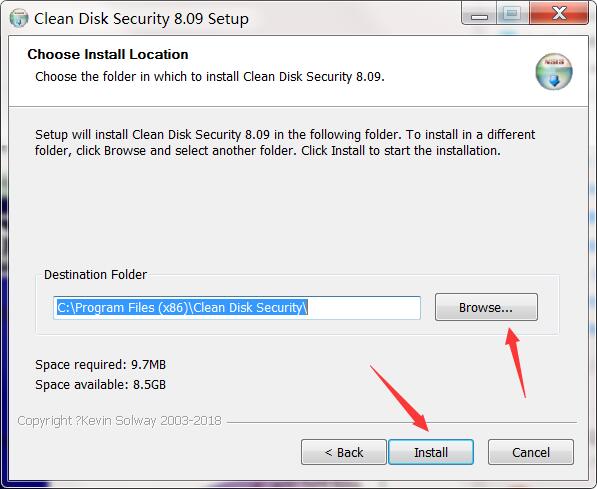This screenshot has height=489, width=597.
Task: Click the Clean Disk Security 8.09 Setup title text
Action: (x=141, y=19)
